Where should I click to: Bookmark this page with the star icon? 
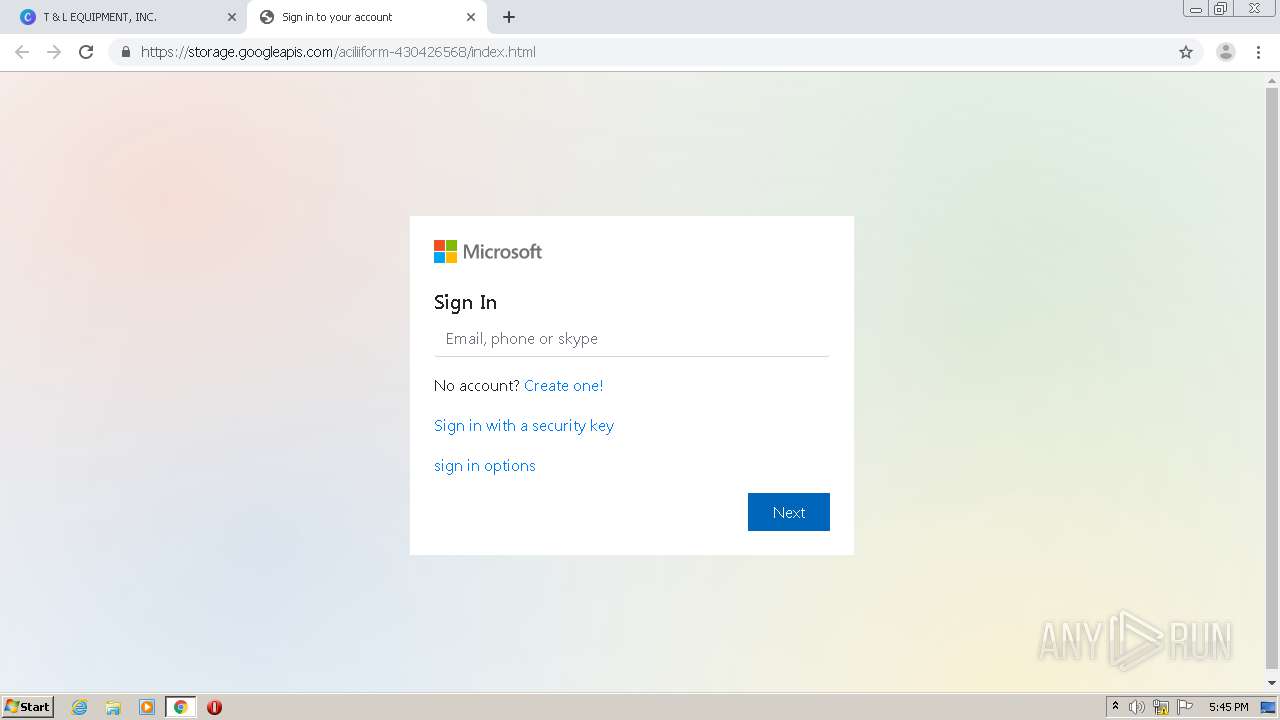tap(1186, 52)
